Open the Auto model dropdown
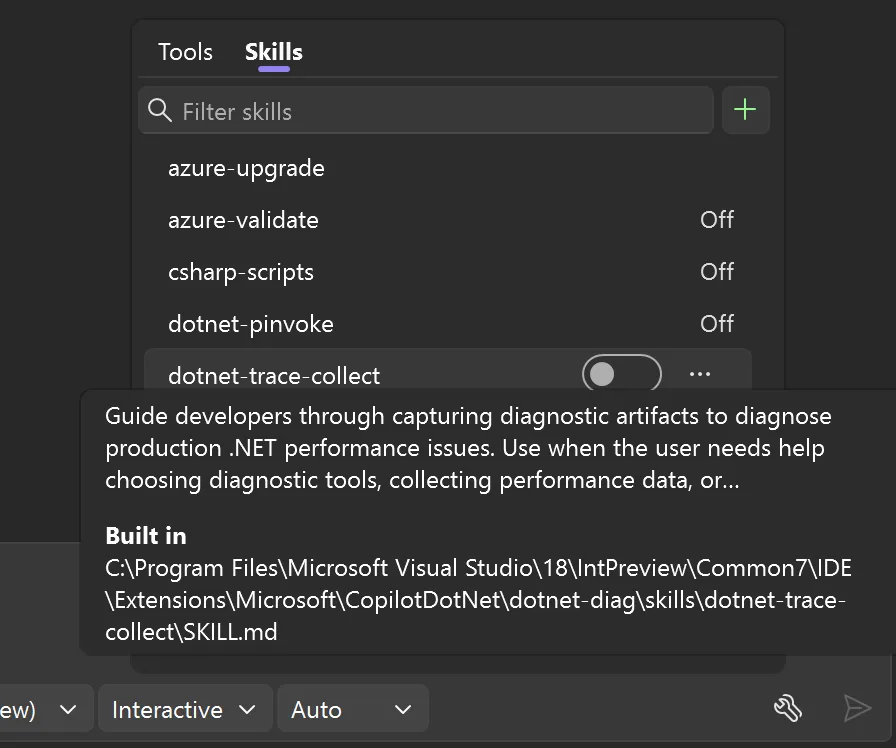The image size is (896, 748). tap(353, 709)
